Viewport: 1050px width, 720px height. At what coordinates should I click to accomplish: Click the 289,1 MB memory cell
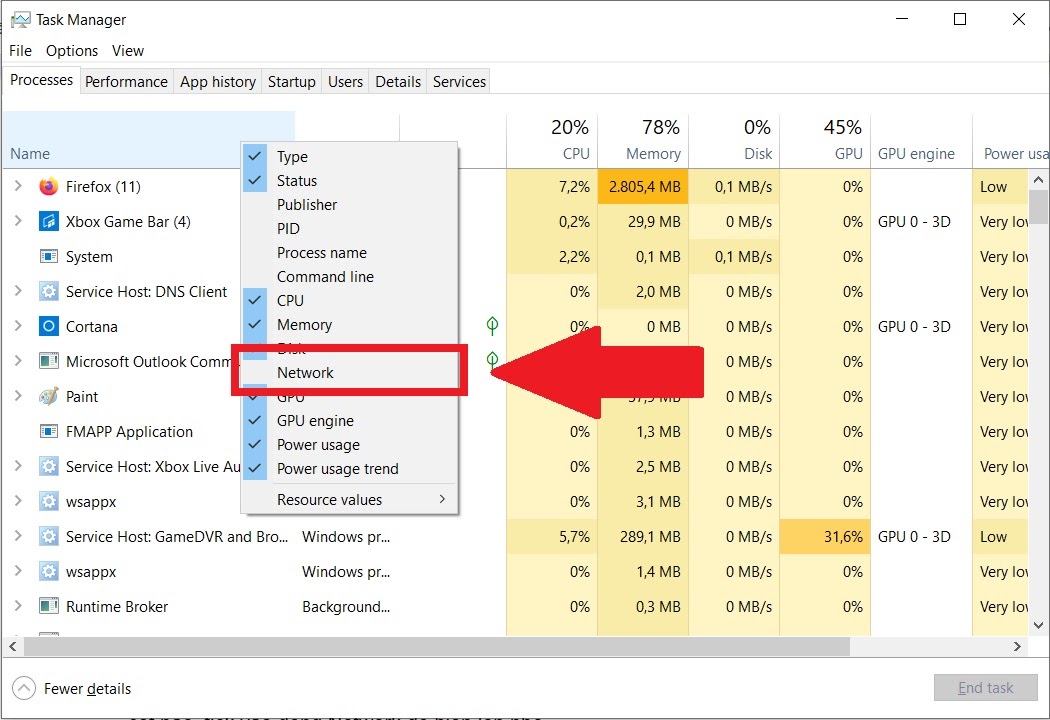pyautogui.click(x=643, y=536)
